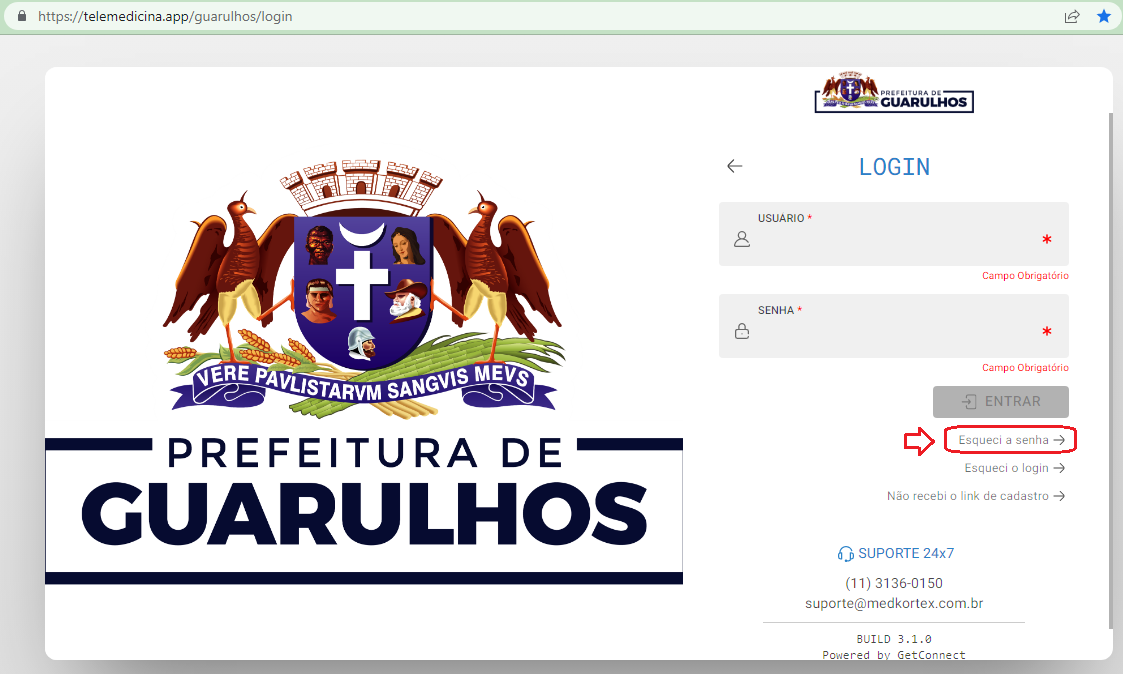Bookmark page with the star icon
The image size is (1123, 674).
click(1104, 16)
